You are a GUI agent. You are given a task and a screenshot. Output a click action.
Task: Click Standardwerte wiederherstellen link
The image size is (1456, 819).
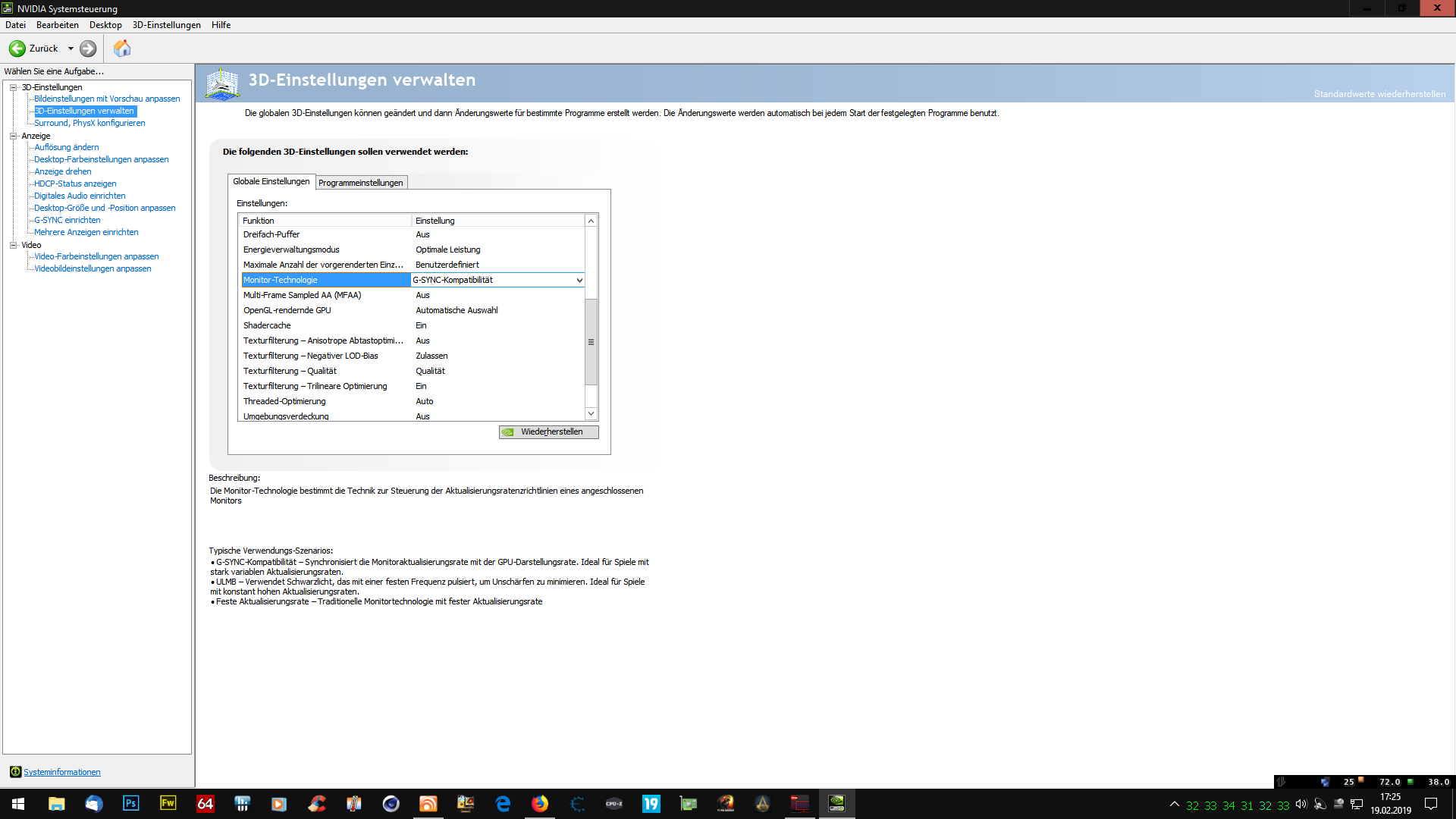[x=1379, y=94]
